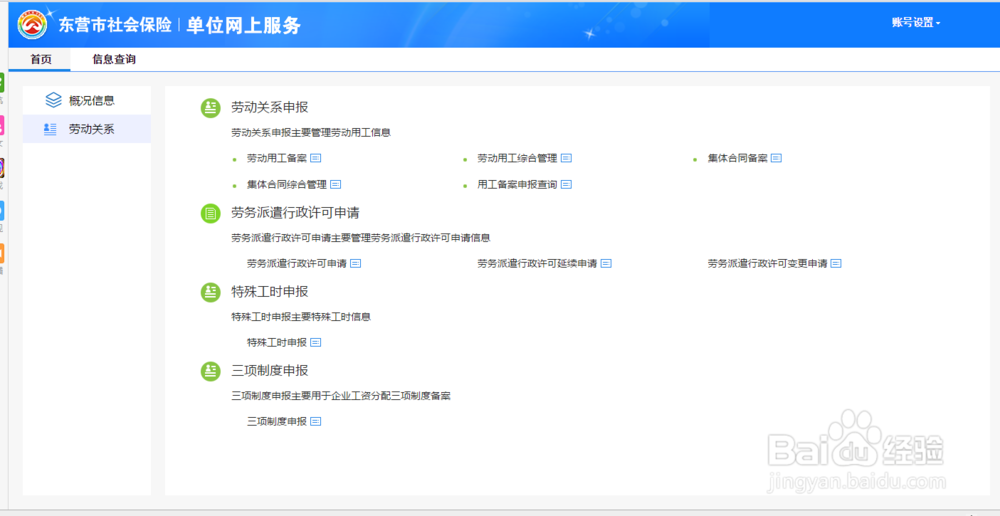The width and height of the screenshot is (1000, 516).
Task: Click the blue icon after 特殊工时申报 link
Action: pyautogui.click(x=316, y=343)
